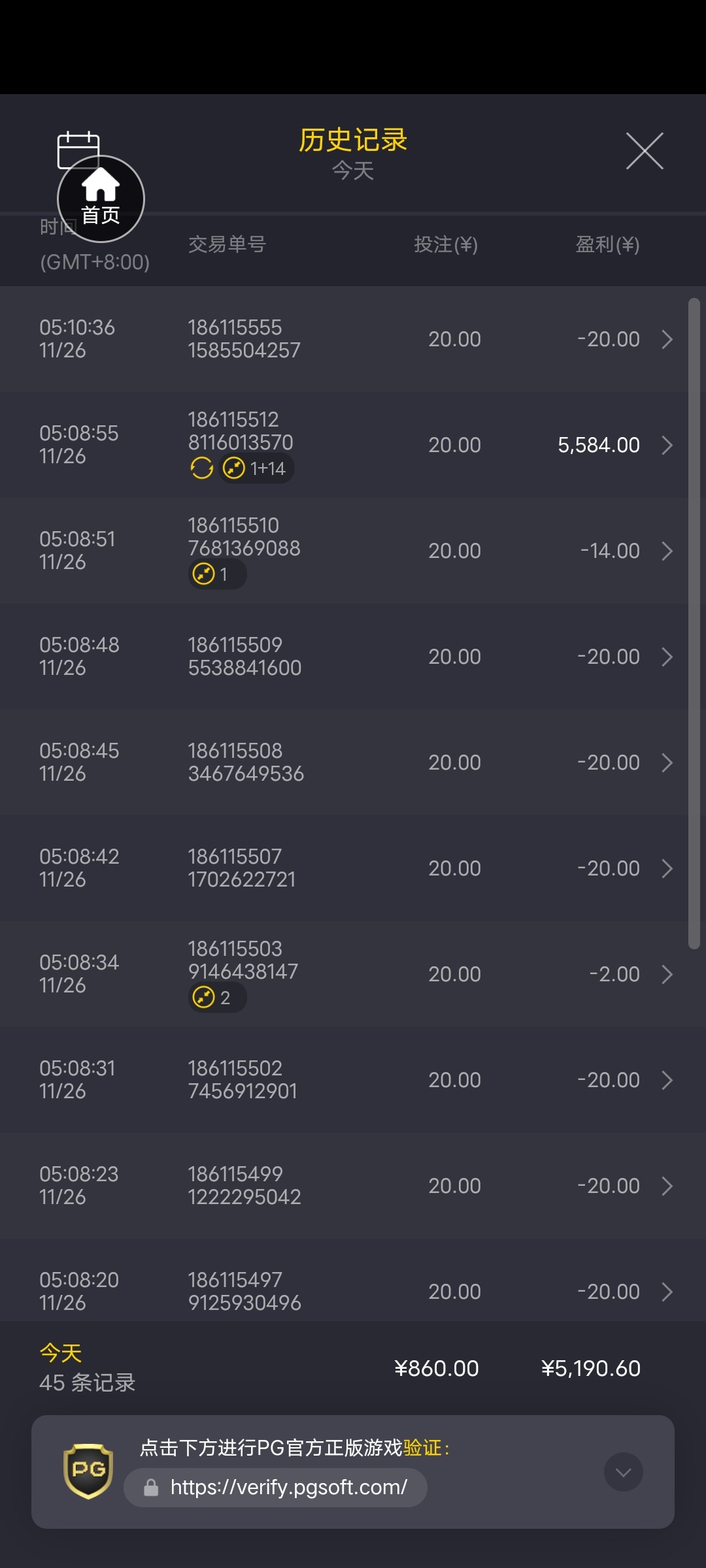Click the 历史记录 title heading
The image size is (706, 1568).
pos(353,140)
